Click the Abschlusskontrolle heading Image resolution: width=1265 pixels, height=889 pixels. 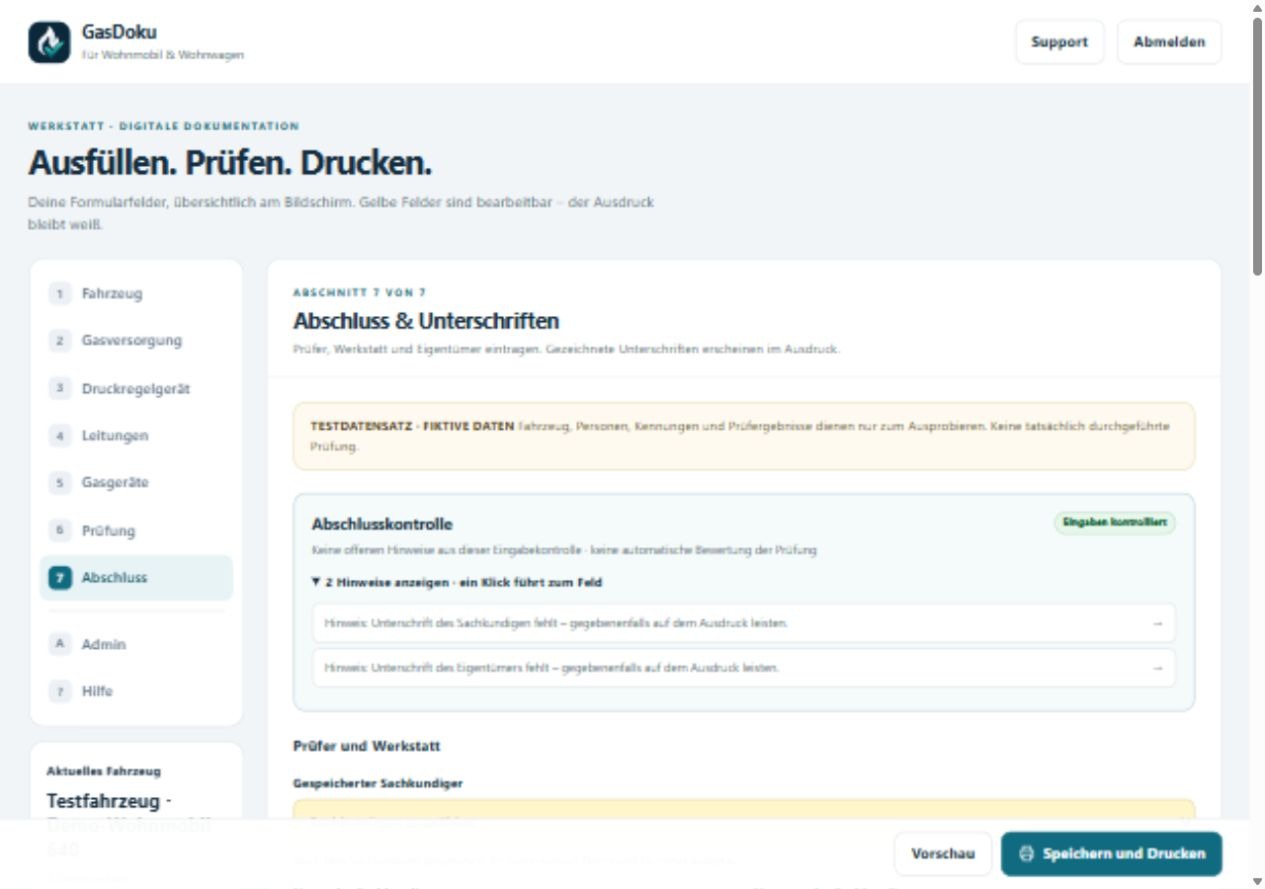tap(382, 524)
